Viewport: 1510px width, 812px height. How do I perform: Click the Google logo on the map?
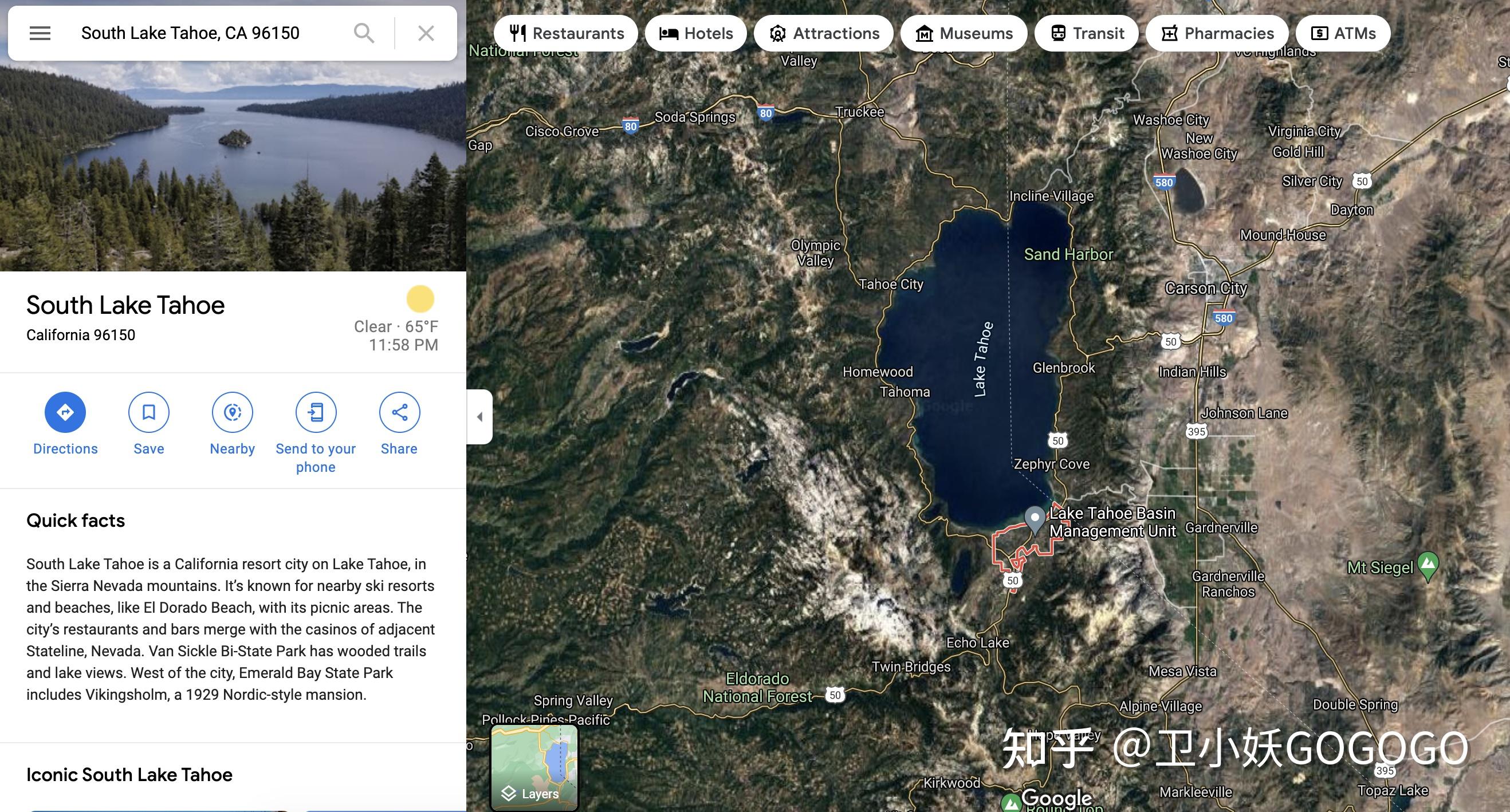pyautogui.click(x=1056, y=797)
